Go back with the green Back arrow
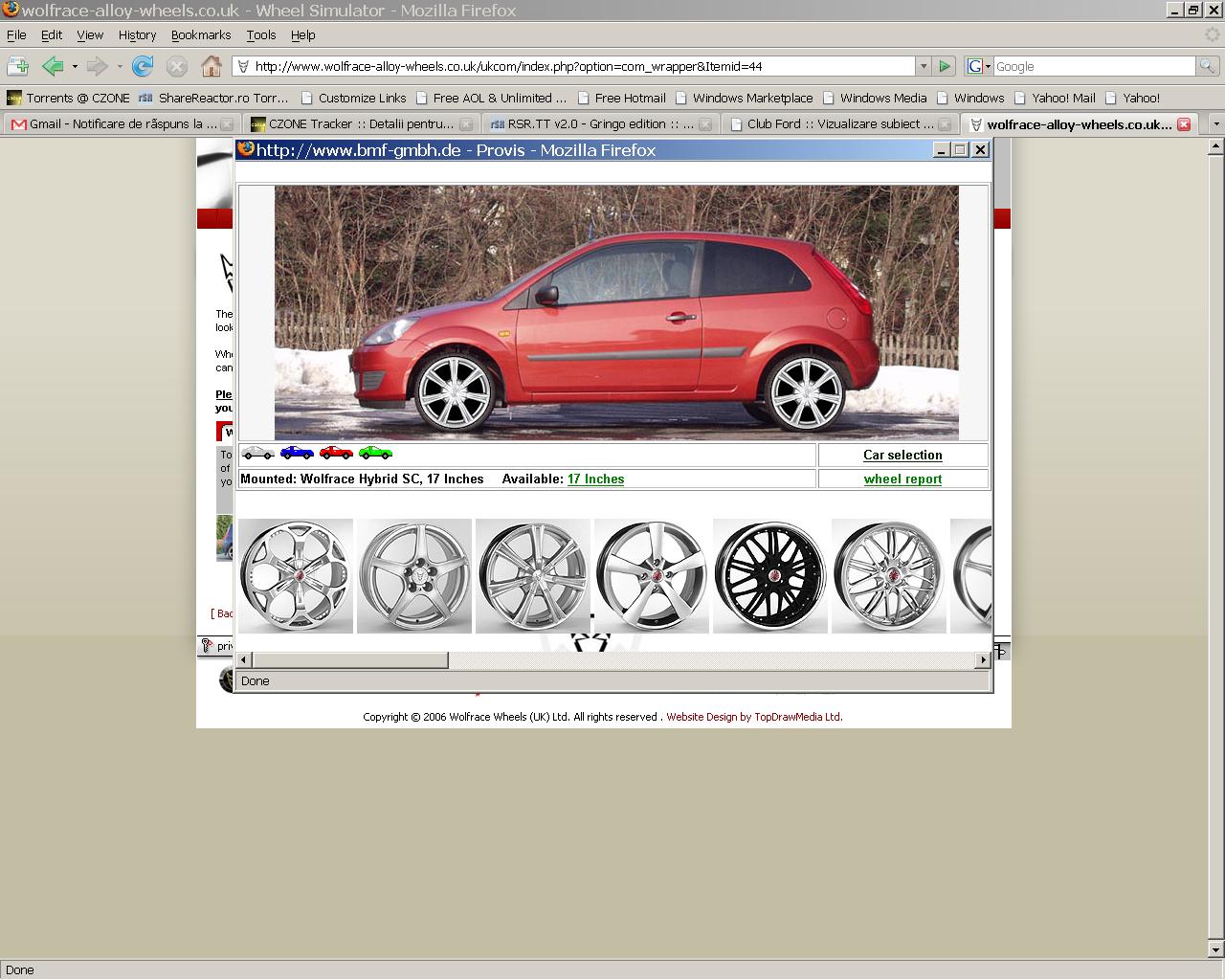 pos(53,66)
